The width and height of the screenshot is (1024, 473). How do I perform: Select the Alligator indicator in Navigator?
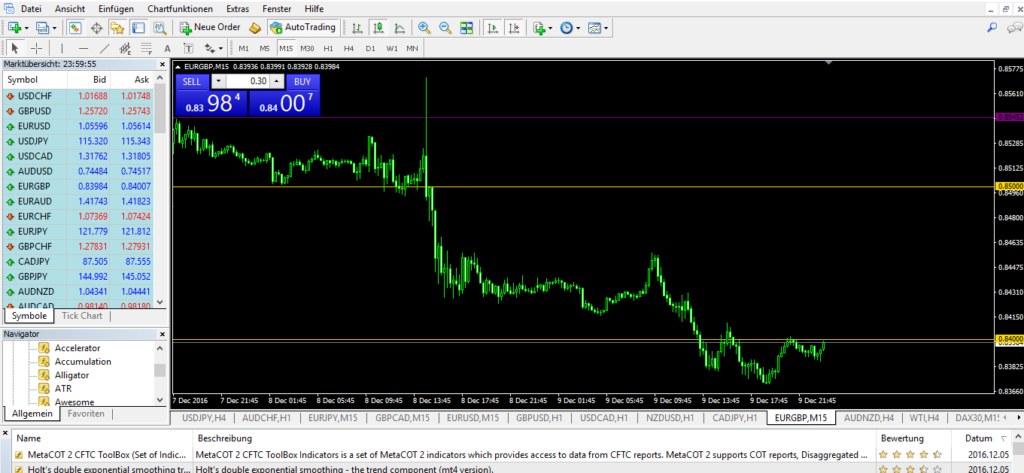point(72,375)
